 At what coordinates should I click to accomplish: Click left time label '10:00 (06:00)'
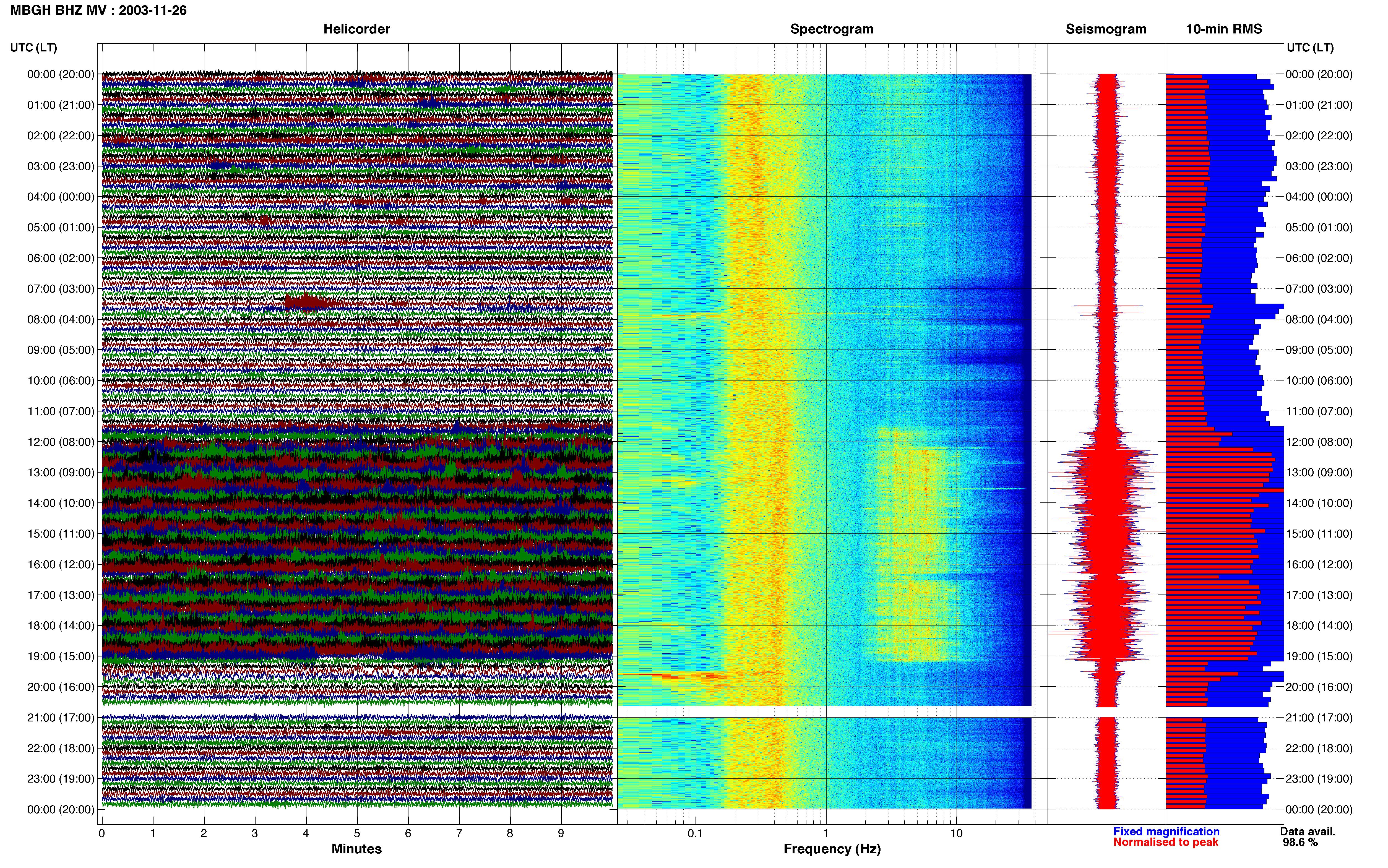click(x=61, y=380)
